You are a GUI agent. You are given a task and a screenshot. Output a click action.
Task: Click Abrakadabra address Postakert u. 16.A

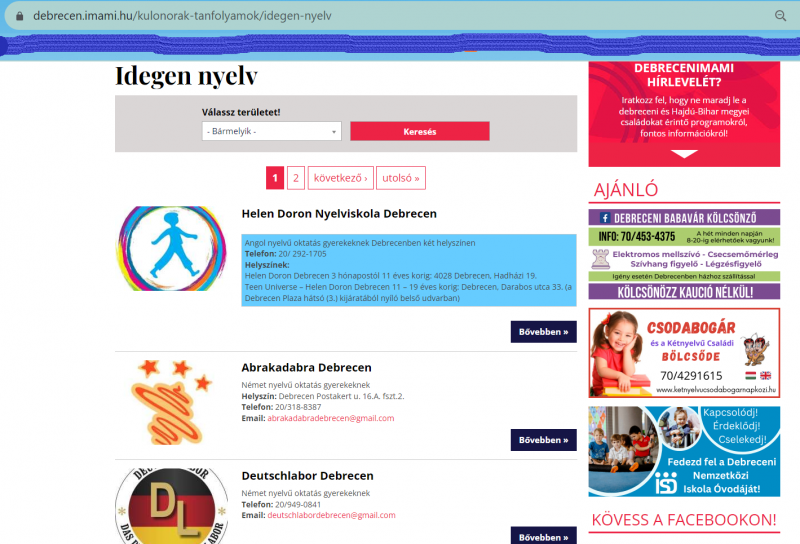point(341,396)
